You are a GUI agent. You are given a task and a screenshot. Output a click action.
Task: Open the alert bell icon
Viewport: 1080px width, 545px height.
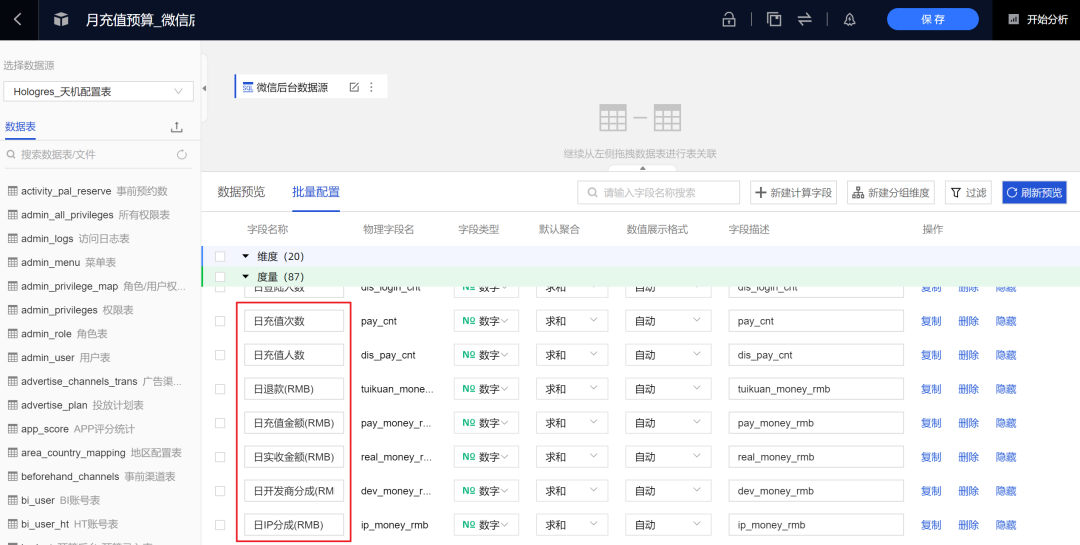(x=850, y=19)
